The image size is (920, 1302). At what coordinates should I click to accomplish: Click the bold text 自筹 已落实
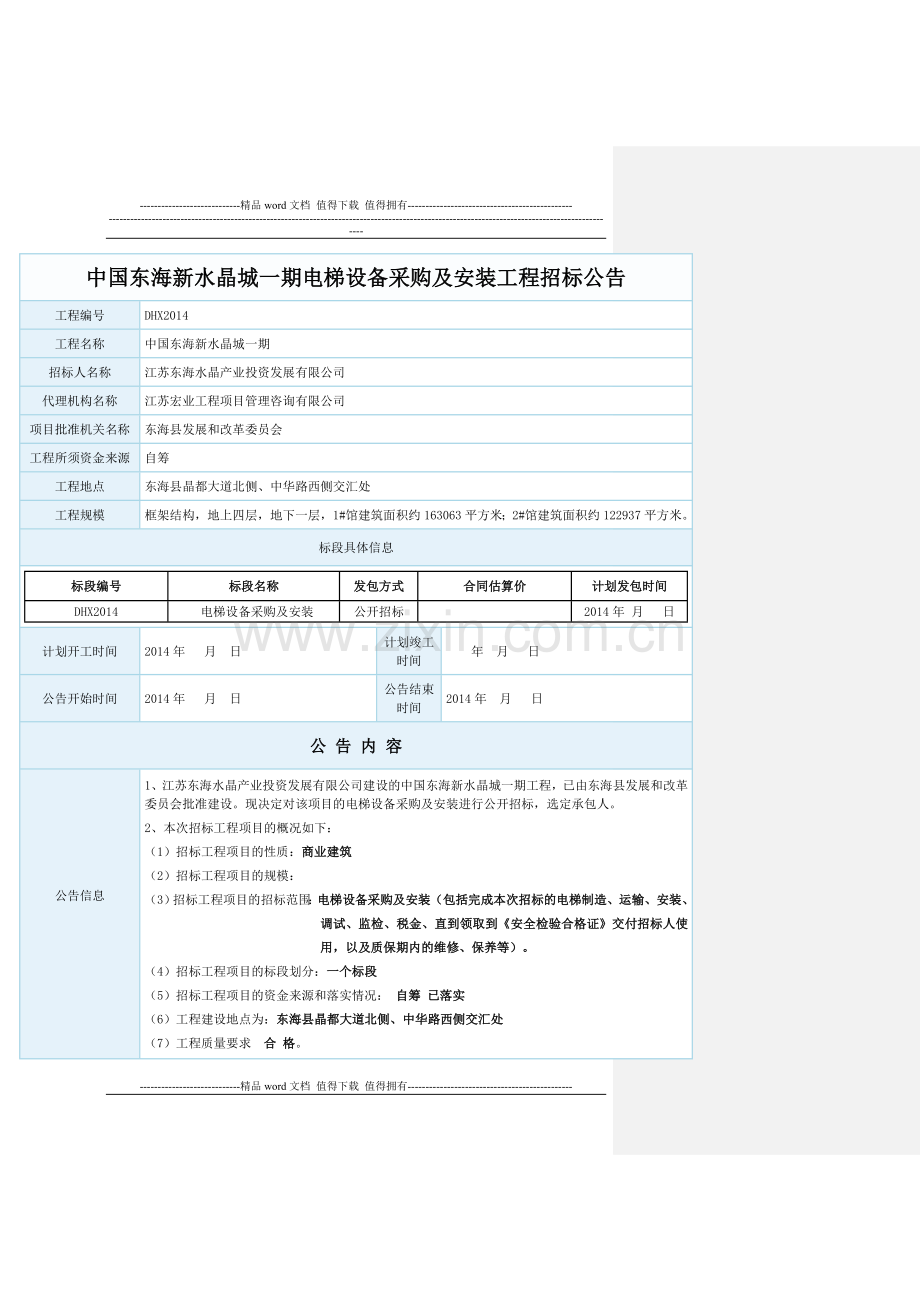tap(431, 995)
